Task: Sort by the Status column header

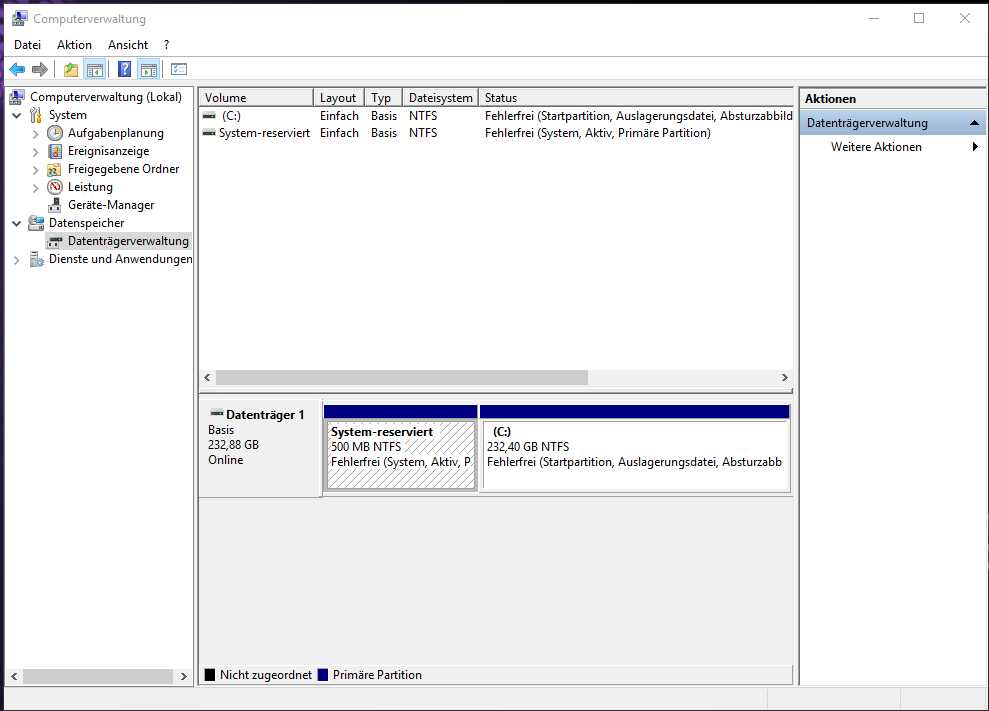Action: click(636, 98)
